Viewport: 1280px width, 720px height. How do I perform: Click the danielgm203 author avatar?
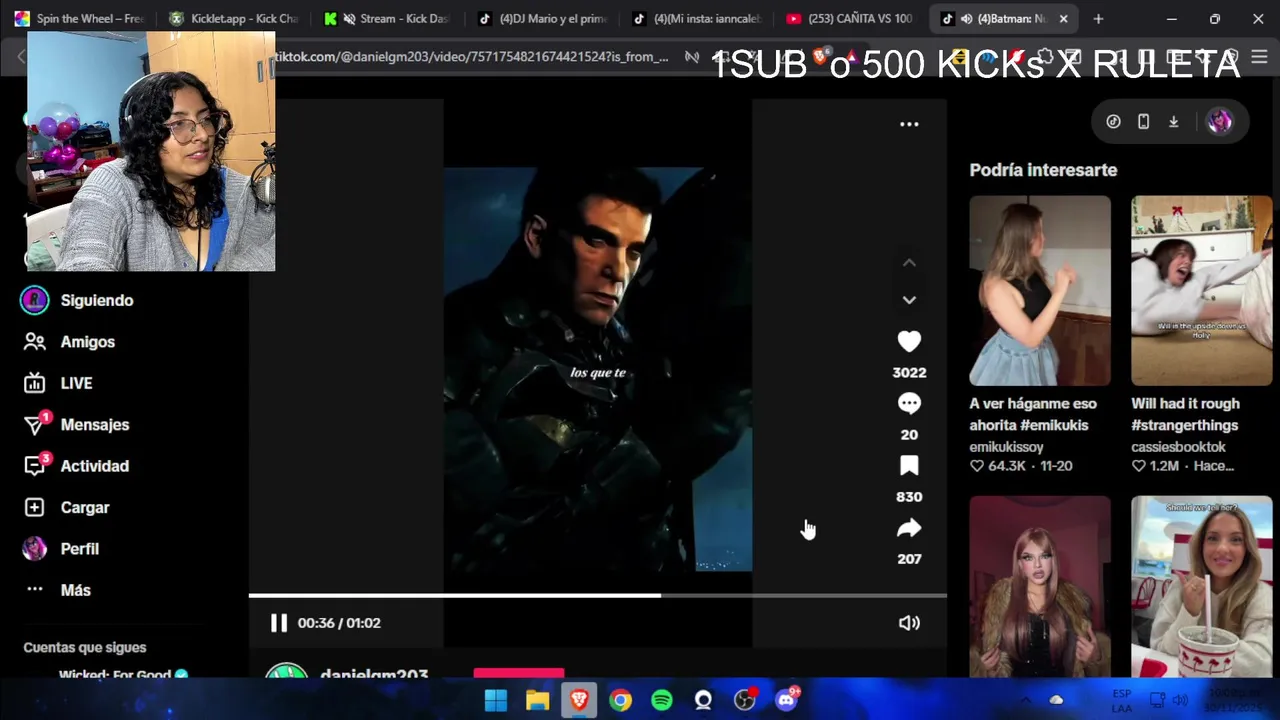point(287,672)
